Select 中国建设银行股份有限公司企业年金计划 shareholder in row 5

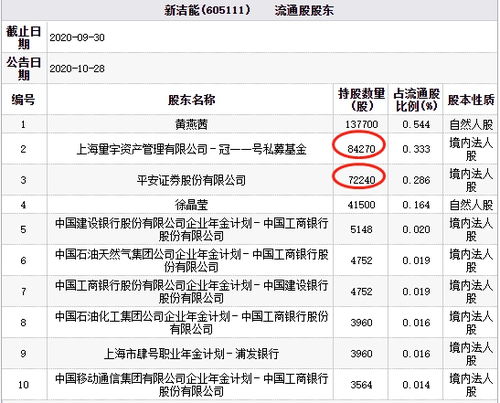191,229
